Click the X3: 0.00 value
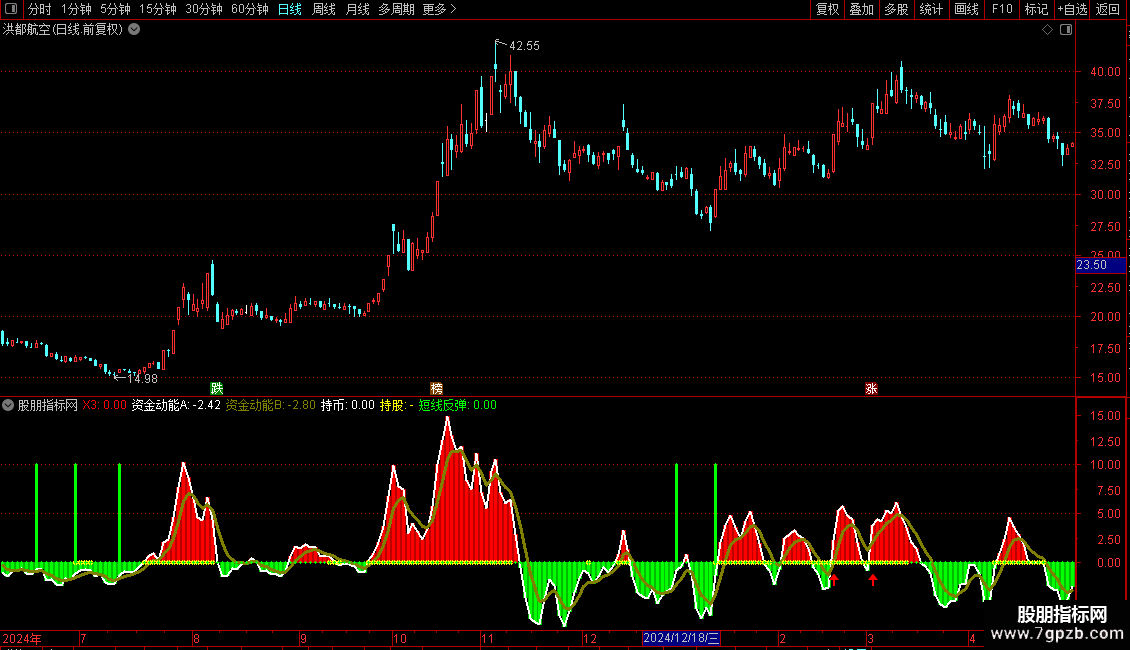 pos(104,405)
